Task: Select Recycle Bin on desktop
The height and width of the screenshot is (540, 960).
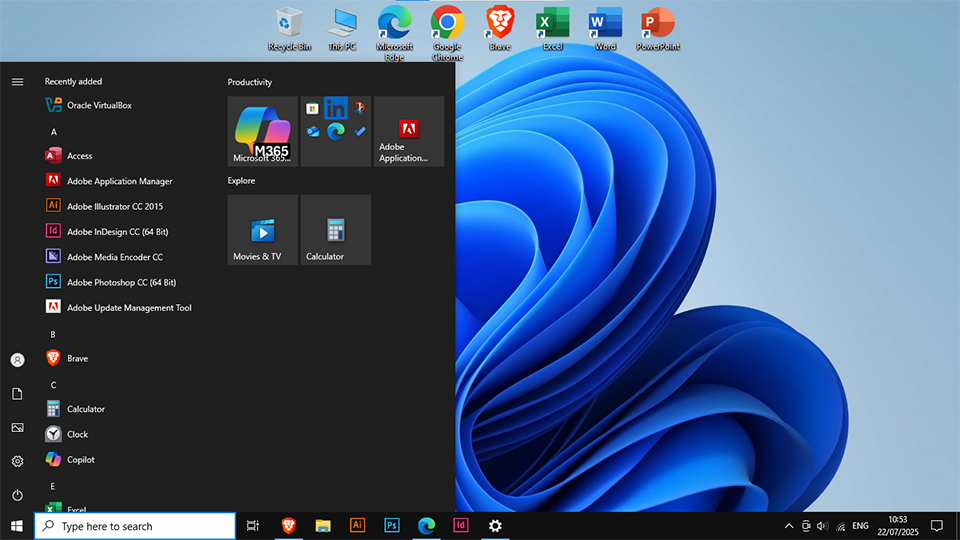Action: (289, 29)
